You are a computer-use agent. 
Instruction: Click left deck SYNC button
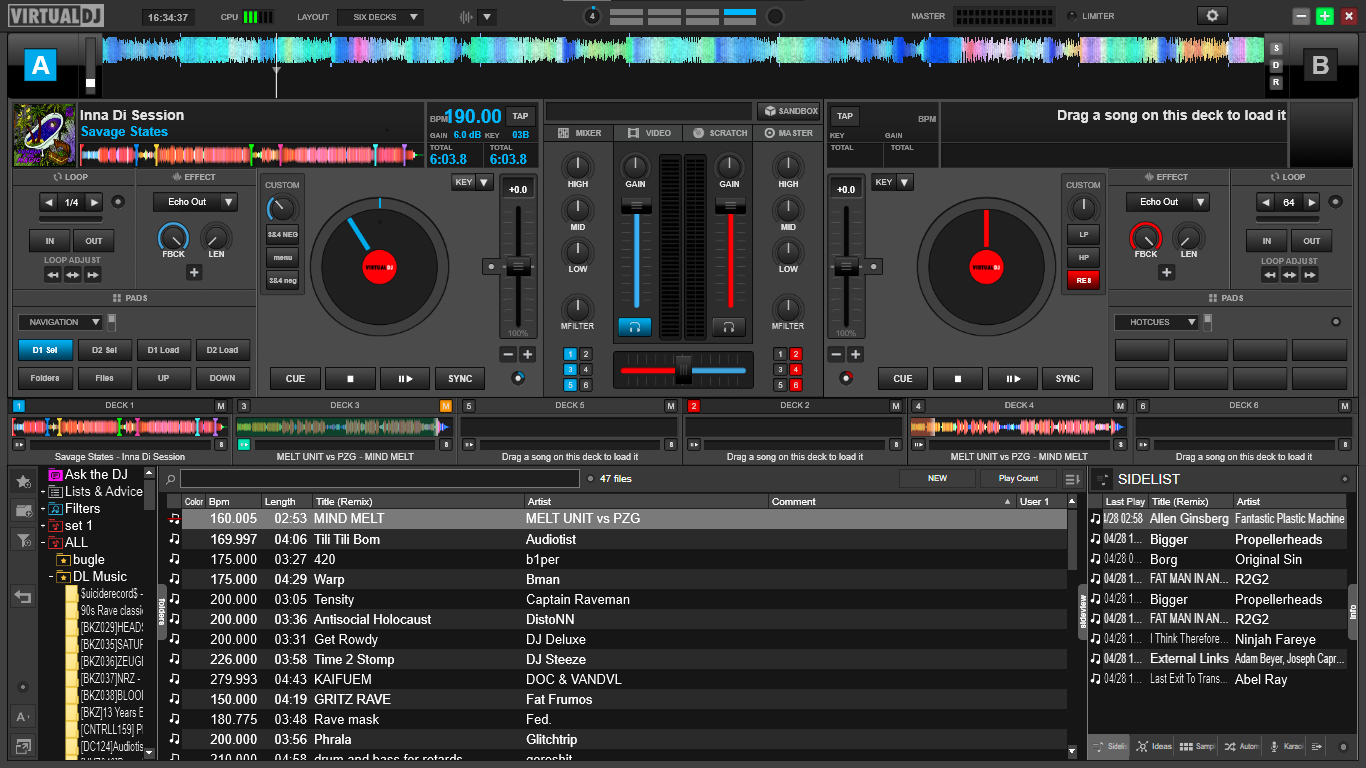coord(460,379)
